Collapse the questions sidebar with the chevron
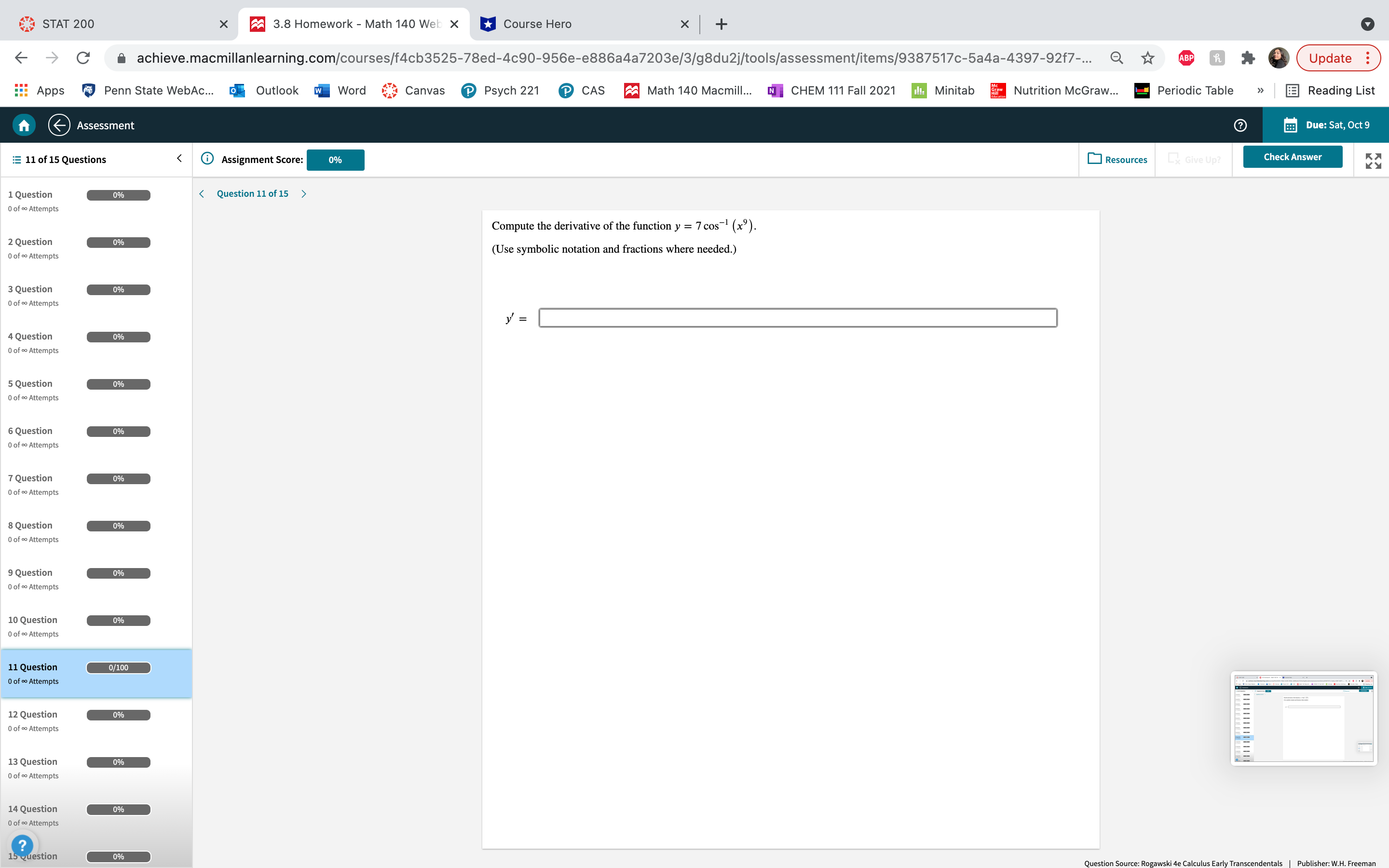 (x=178, y=159)
